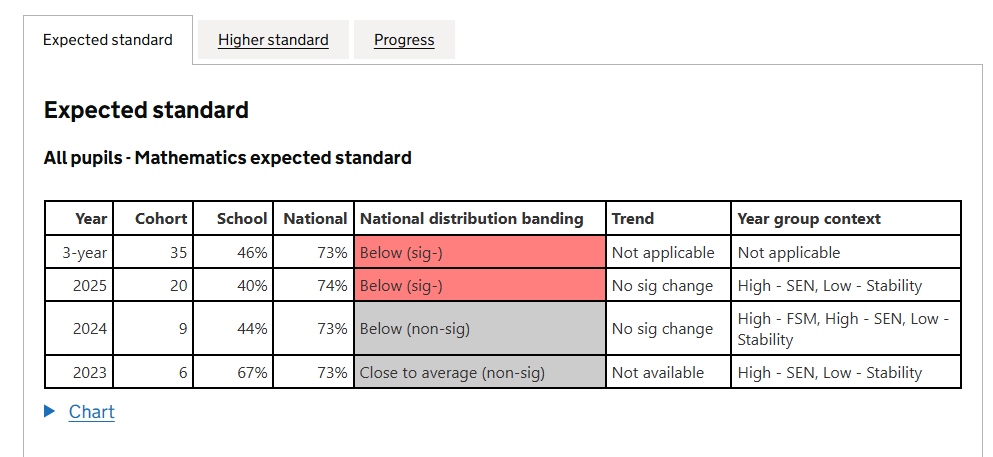Click the Not available trend cell
993x457 pixels.
[x=658, y=373]
